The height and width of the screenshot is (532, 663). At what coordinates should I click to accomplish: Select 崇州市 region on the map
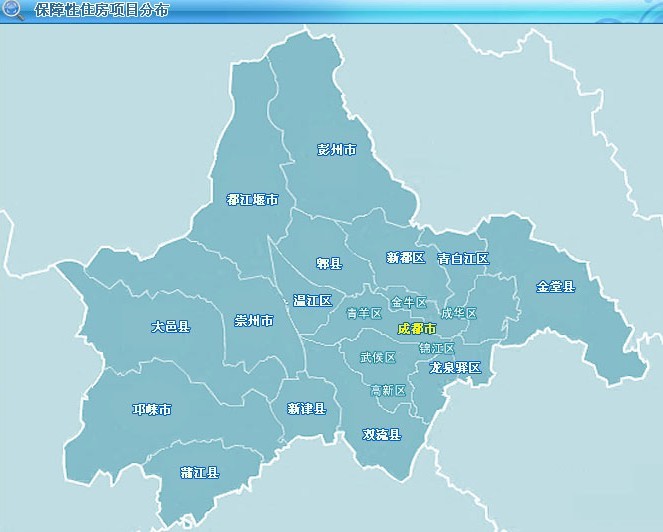coord(253,321)
